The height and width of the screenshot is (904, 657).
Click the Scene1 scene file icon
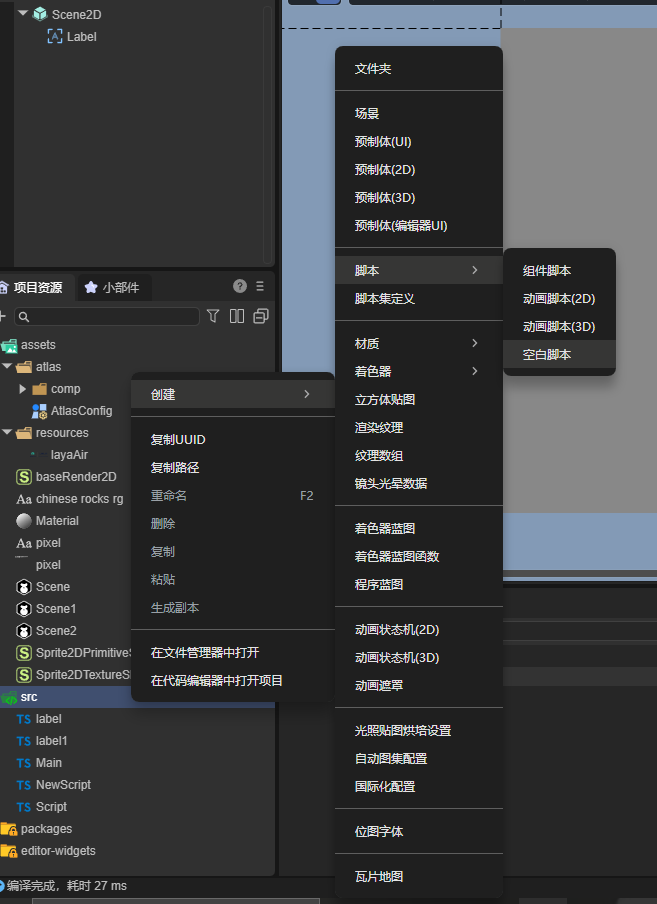coord(24,609)
